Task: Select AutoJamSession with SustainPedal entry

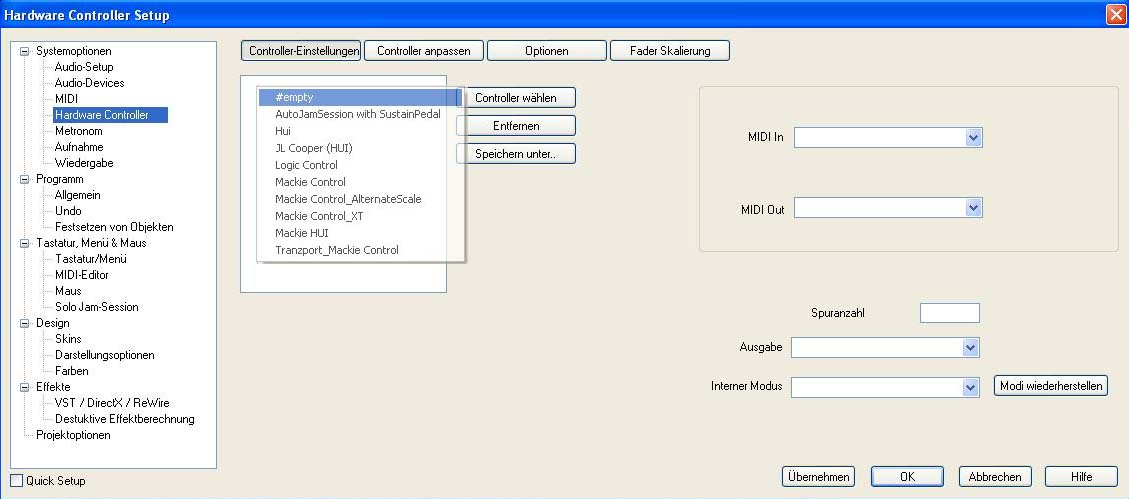Action: [360, 114]
